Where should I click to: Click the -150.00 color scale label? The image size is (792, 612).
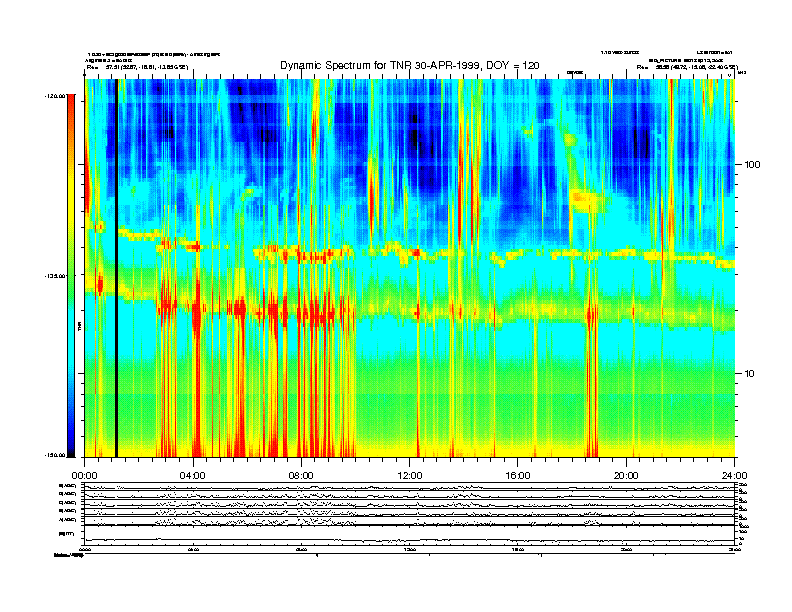point(56,455)
